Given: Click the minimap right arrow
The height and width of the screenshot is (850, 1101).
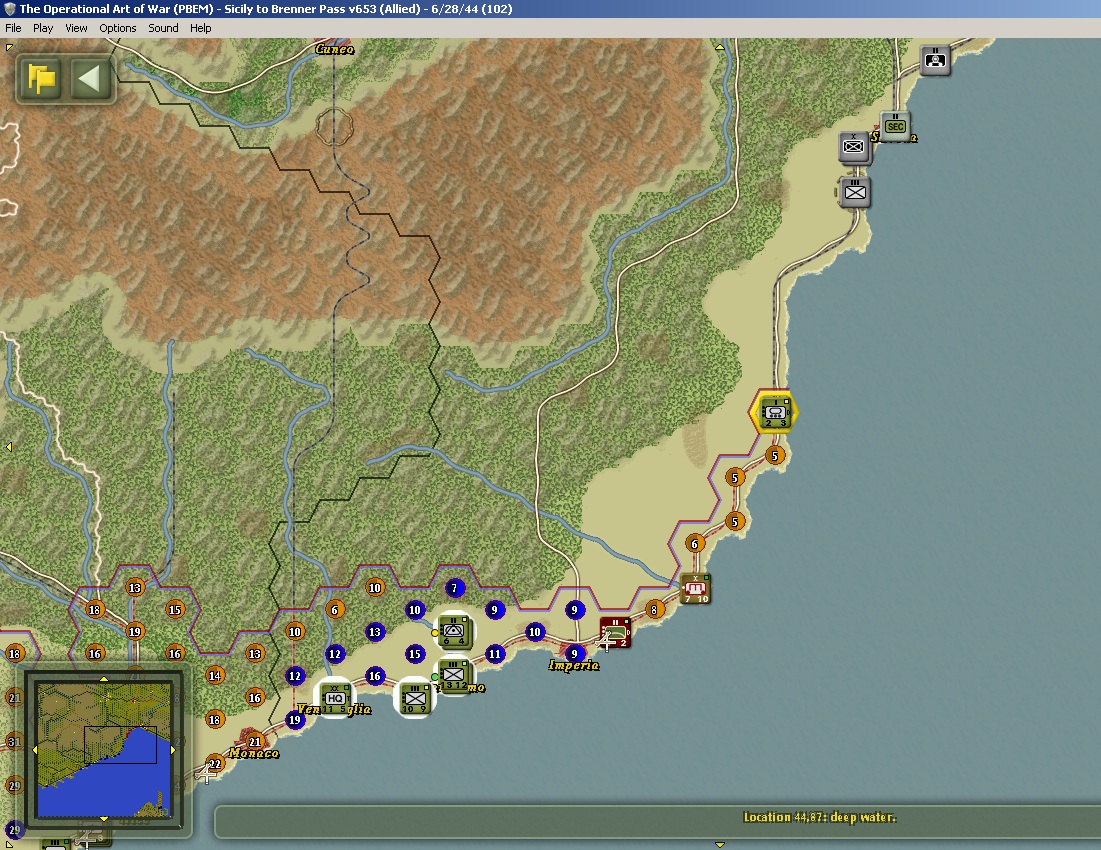Looking at the screenshot, I should (x=173, y=750).
